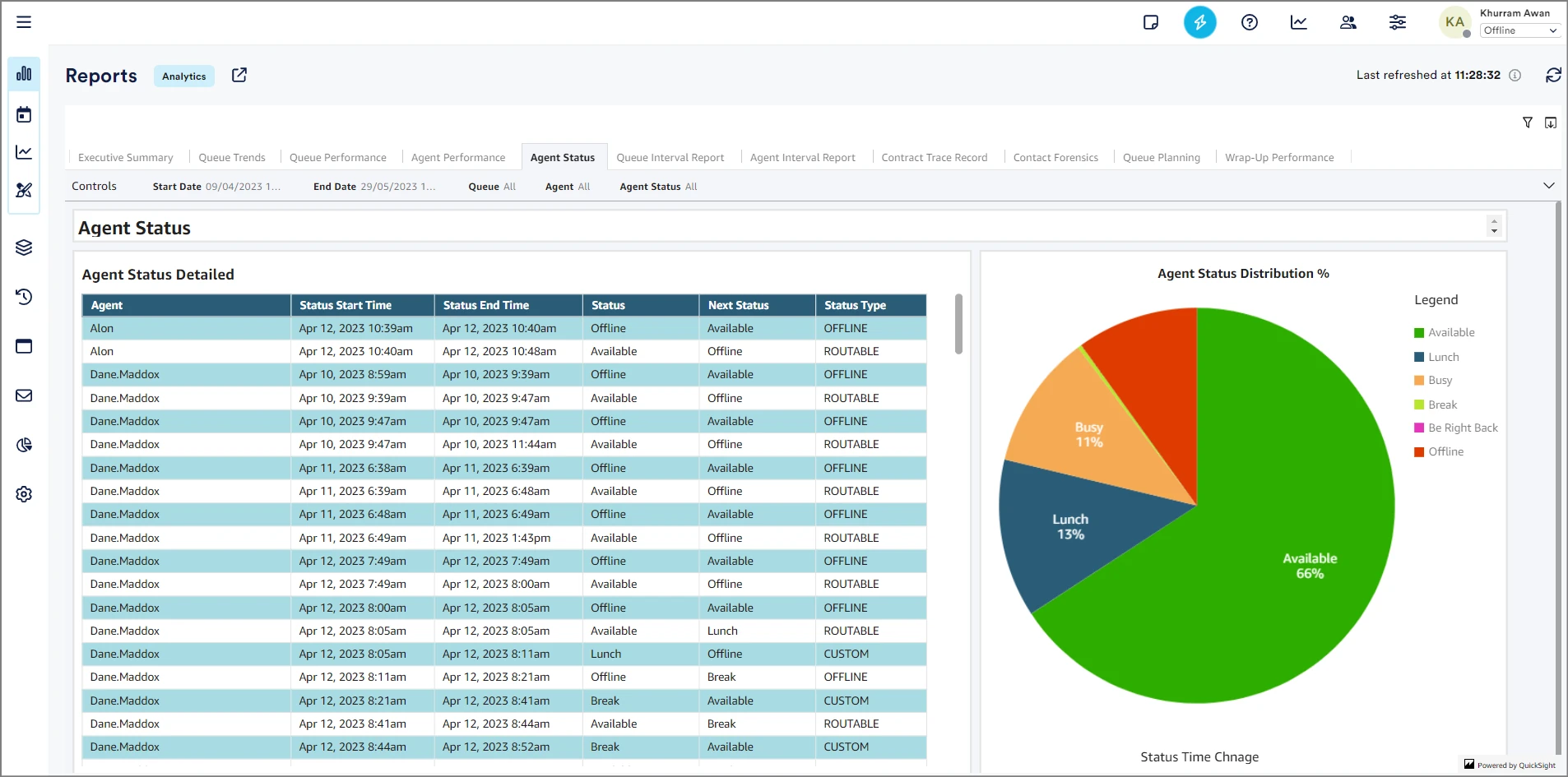Click the Analytics button
The height and width of the screenshot is (777, 1568).
[x=184, y=76]
